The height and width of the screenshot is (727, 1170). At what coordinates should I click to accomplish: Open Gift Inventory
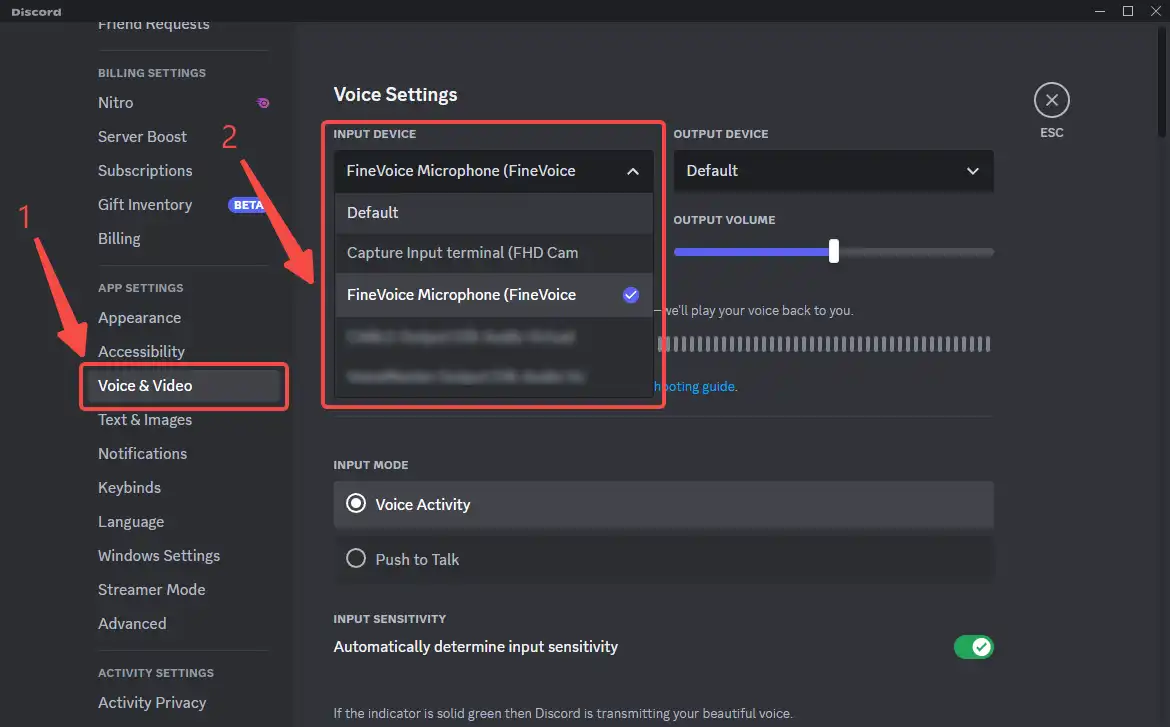click(x=145, y=205)
